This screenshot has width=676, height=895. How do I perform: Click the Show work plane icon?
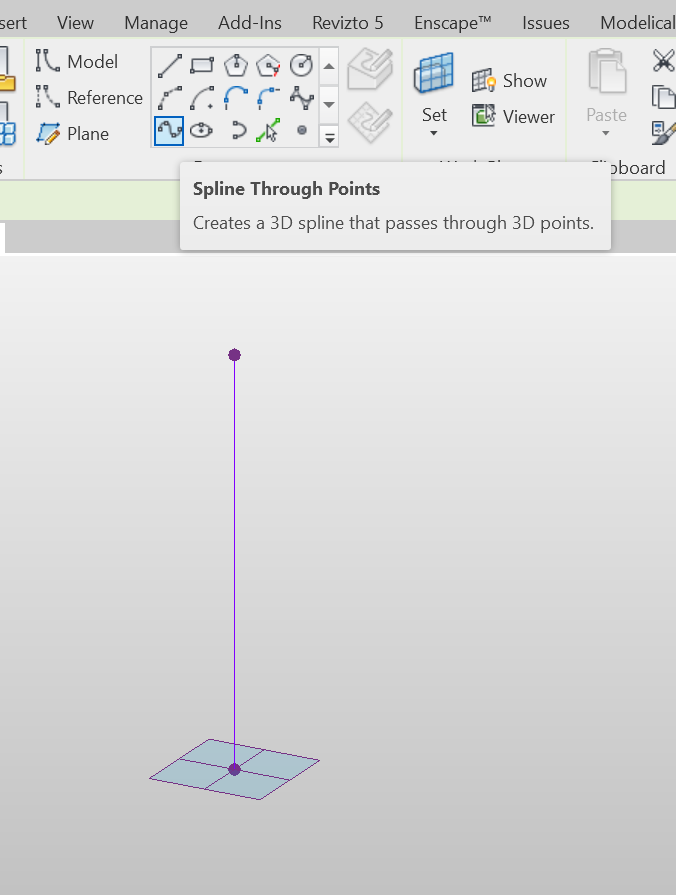[484, 80]
